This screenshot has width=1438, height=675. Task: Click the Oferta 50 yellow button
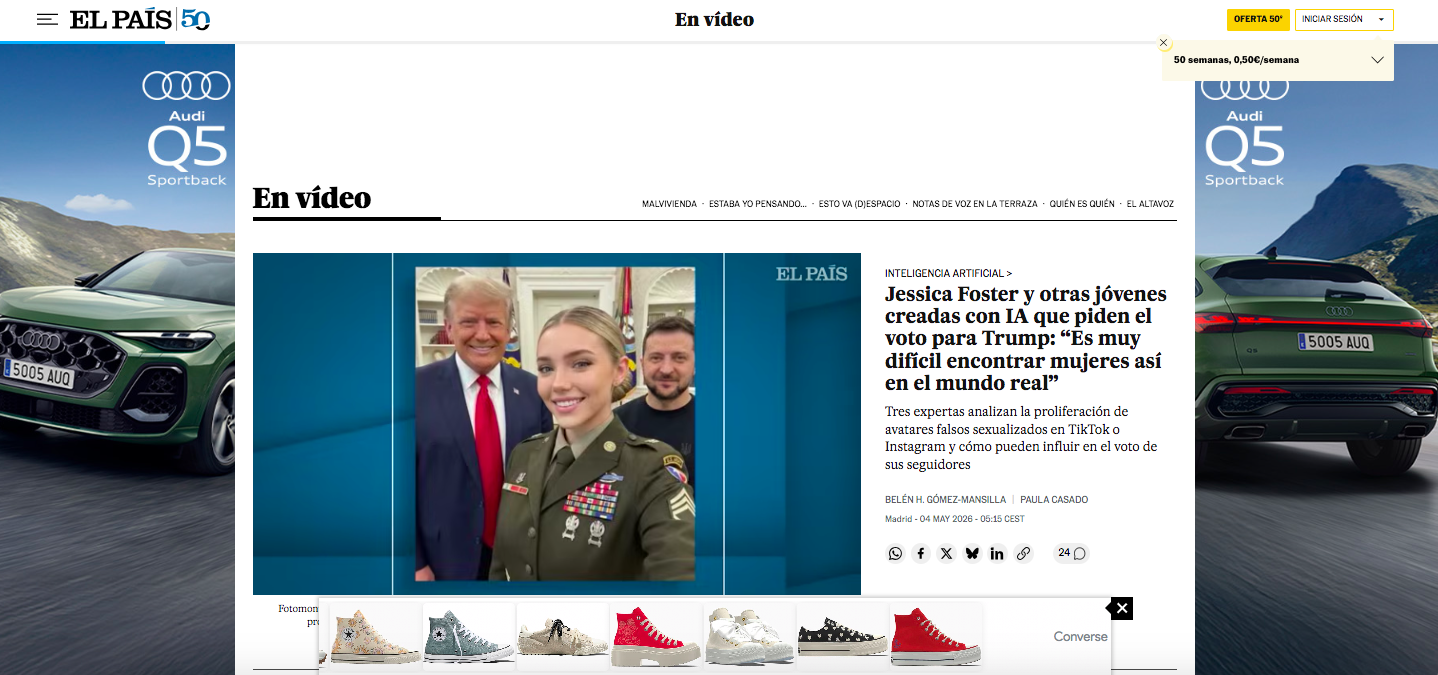click(1258, 19)
